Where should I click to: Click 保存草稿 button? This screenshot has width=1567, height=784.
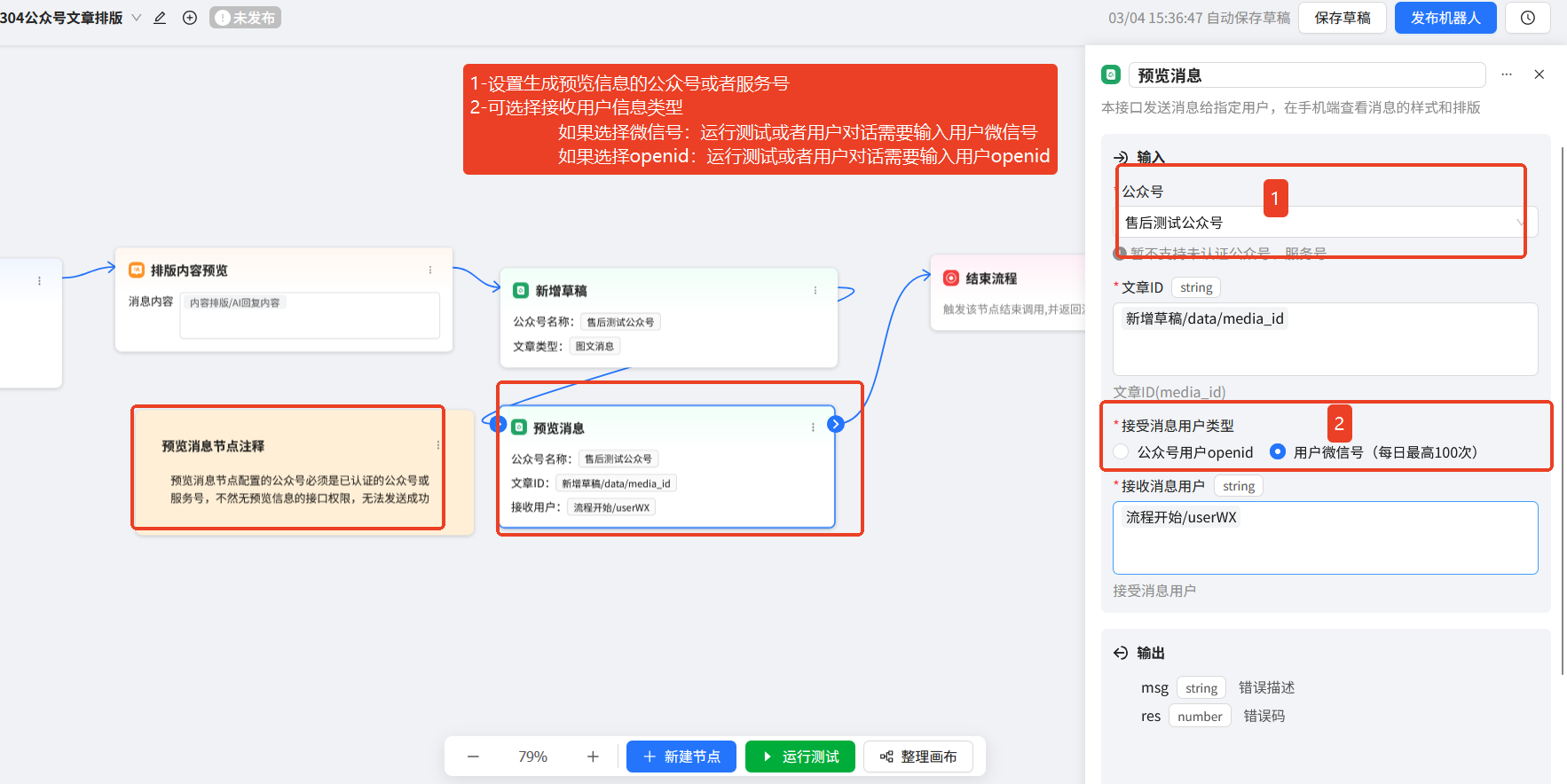pos(1342,18)
